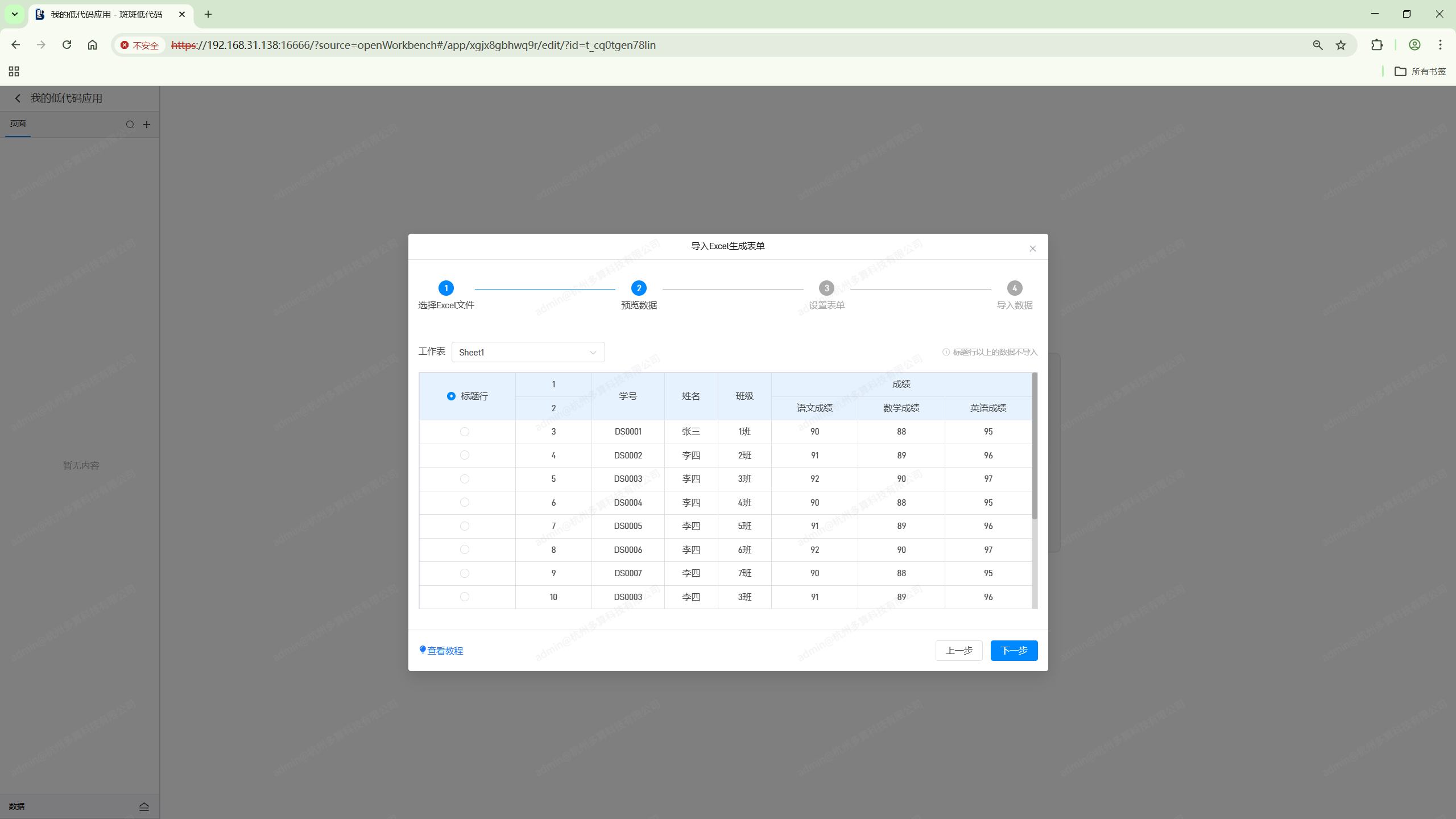Open the tab search chevron dropdown
Viewport: 1456px width, 819px height.
(15, 14)
